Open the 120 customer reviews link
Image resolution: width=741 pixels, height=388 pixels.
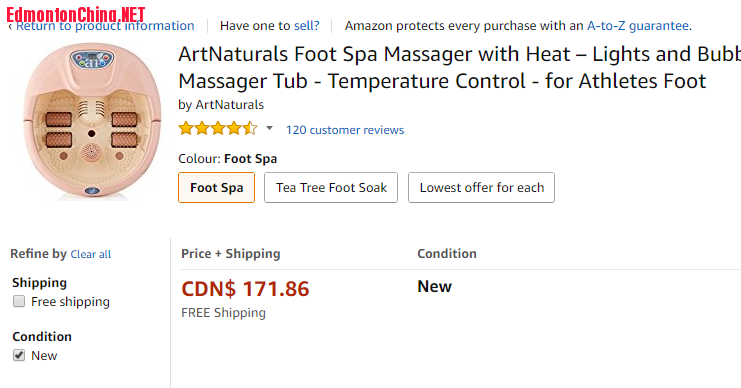click(x=345, y=130)
